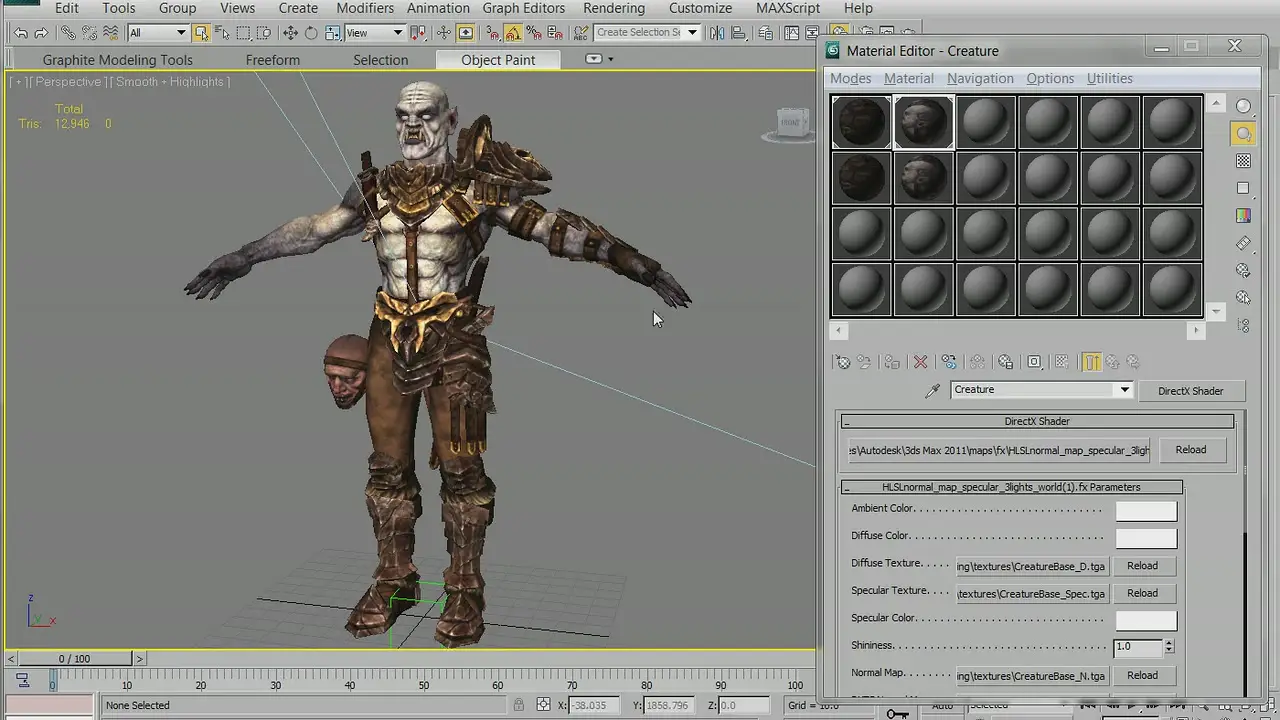This screenshot has height=720, width=1280.
Task: Open the Creature material name dropdown
Action: tap(1124, 390)
